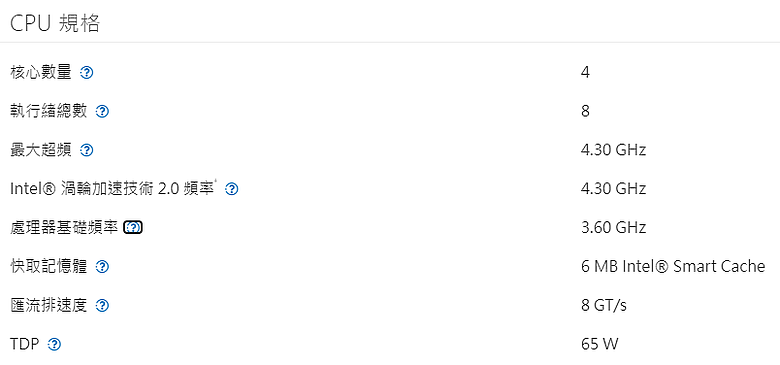This screenshot has width=780, height=365.
Task: Show info tooltip for 快取記憶體
Action: coord(102,267)
